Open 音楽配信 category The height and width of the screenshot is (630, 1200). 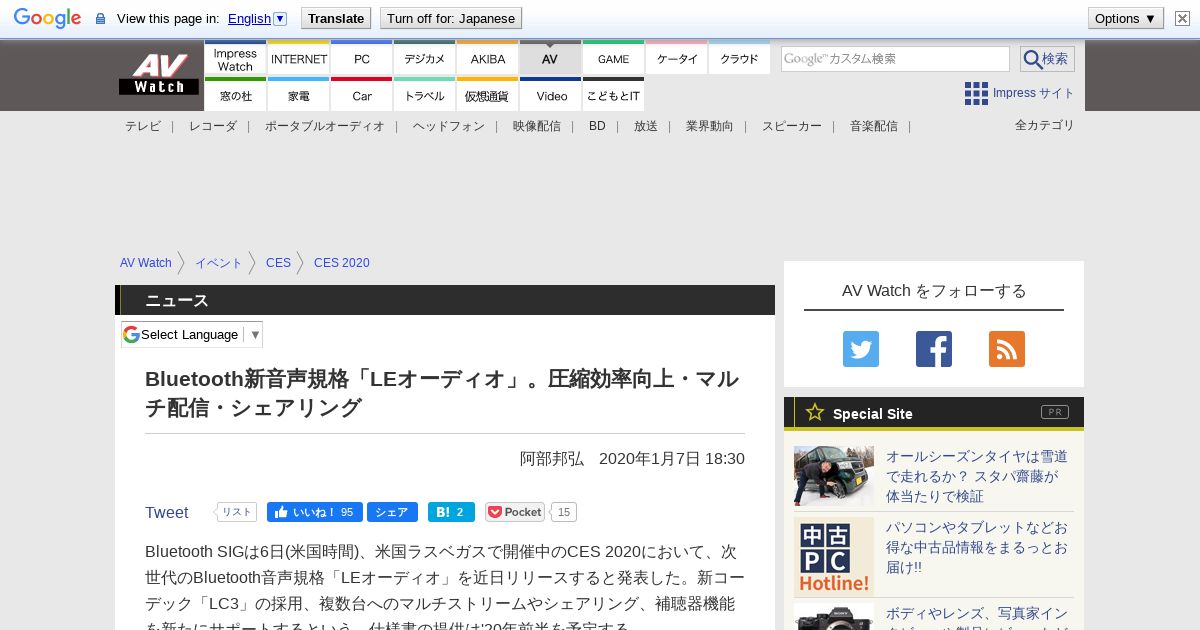(x=874, y=126)
